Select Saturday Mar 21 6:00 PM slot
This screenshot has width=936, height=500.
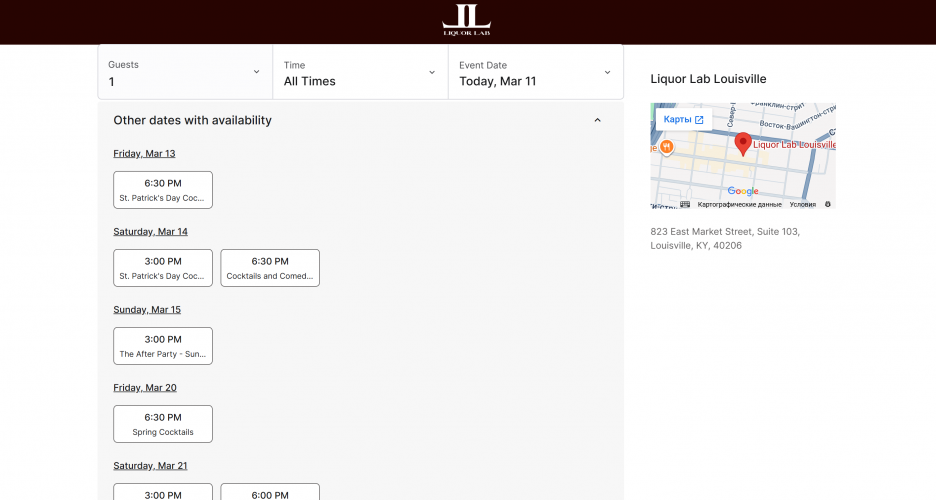270,492
